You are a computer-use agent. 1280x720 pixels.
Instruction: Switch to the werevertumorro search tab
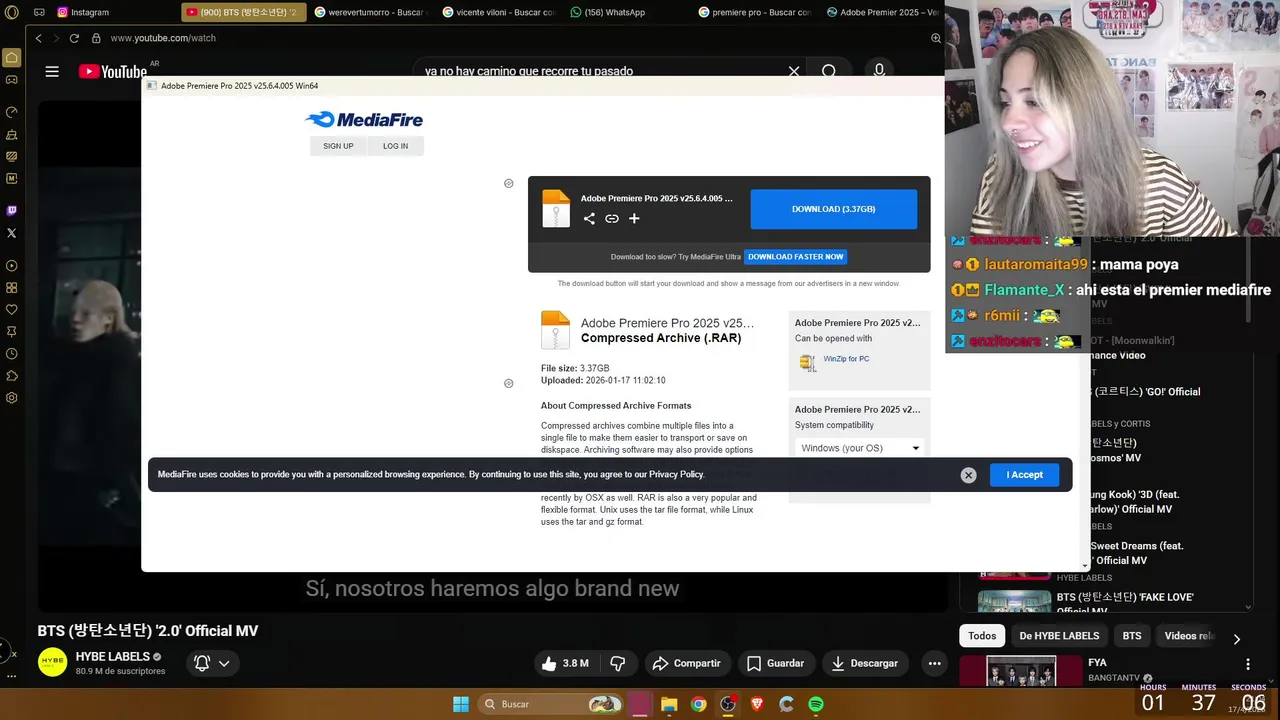(x=371, y=13)
